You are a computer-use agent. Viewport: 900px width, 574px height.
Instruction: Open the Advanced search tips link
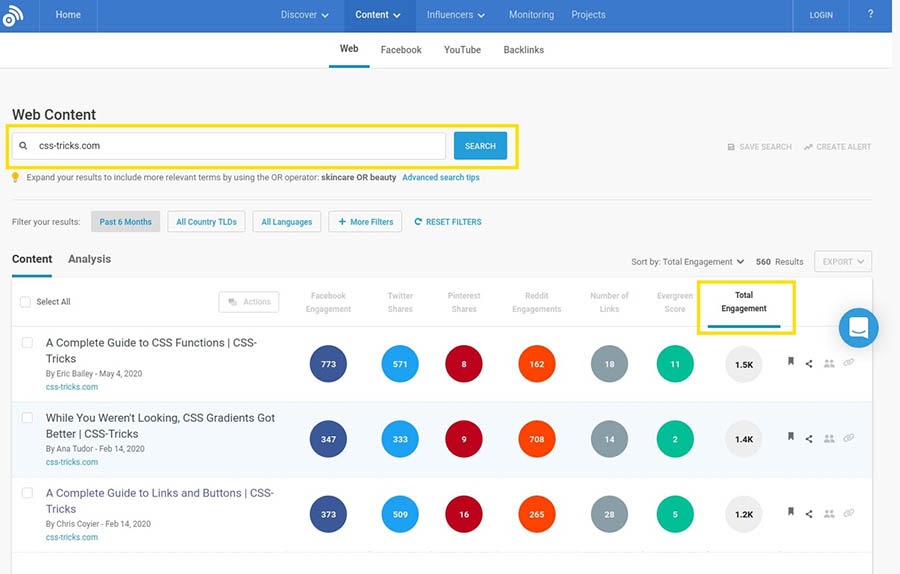pos(440,178)
